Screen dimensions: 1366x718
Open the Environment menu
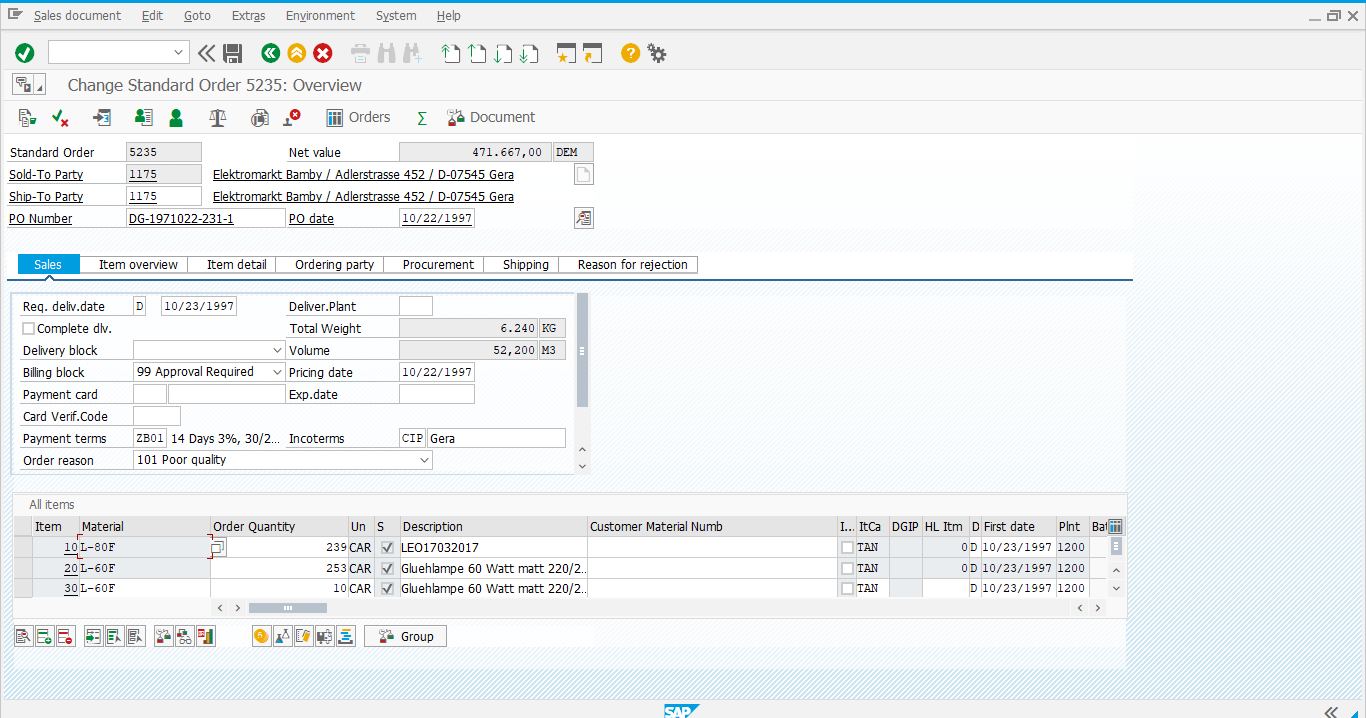(x=320, y=15)
